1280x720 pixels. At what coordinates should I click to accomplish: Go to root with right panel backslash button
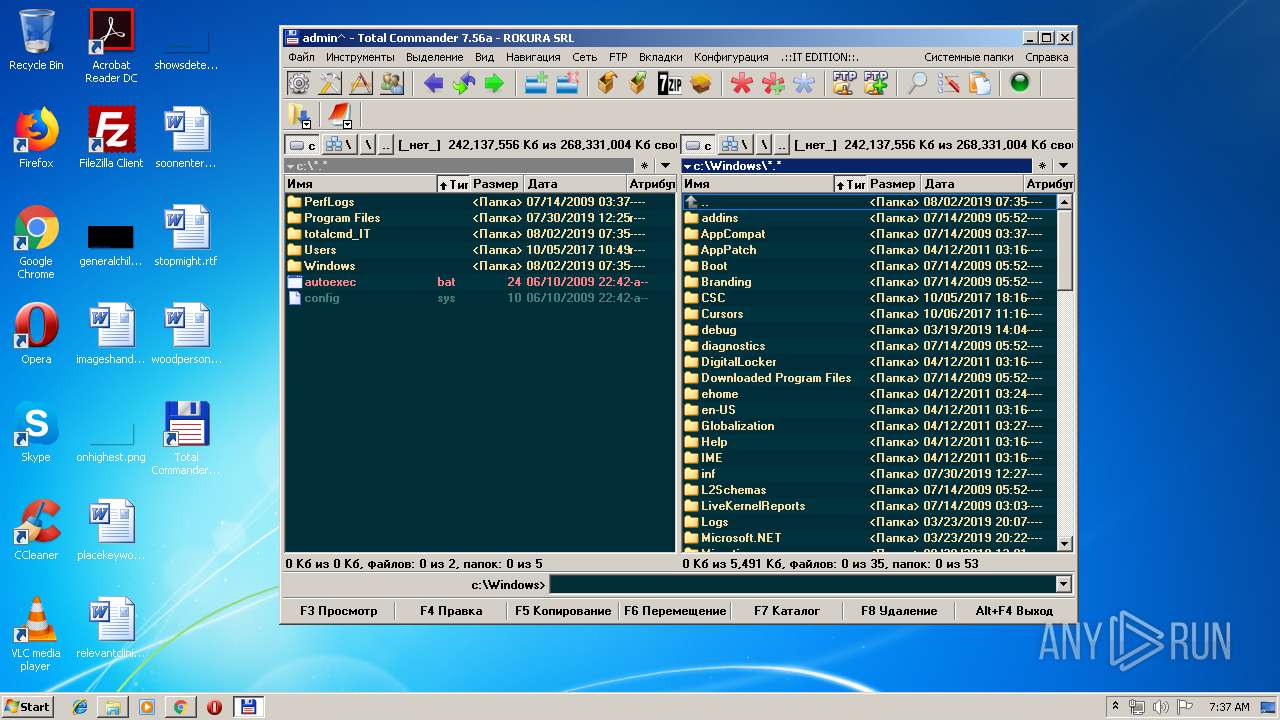coord(764,145)
